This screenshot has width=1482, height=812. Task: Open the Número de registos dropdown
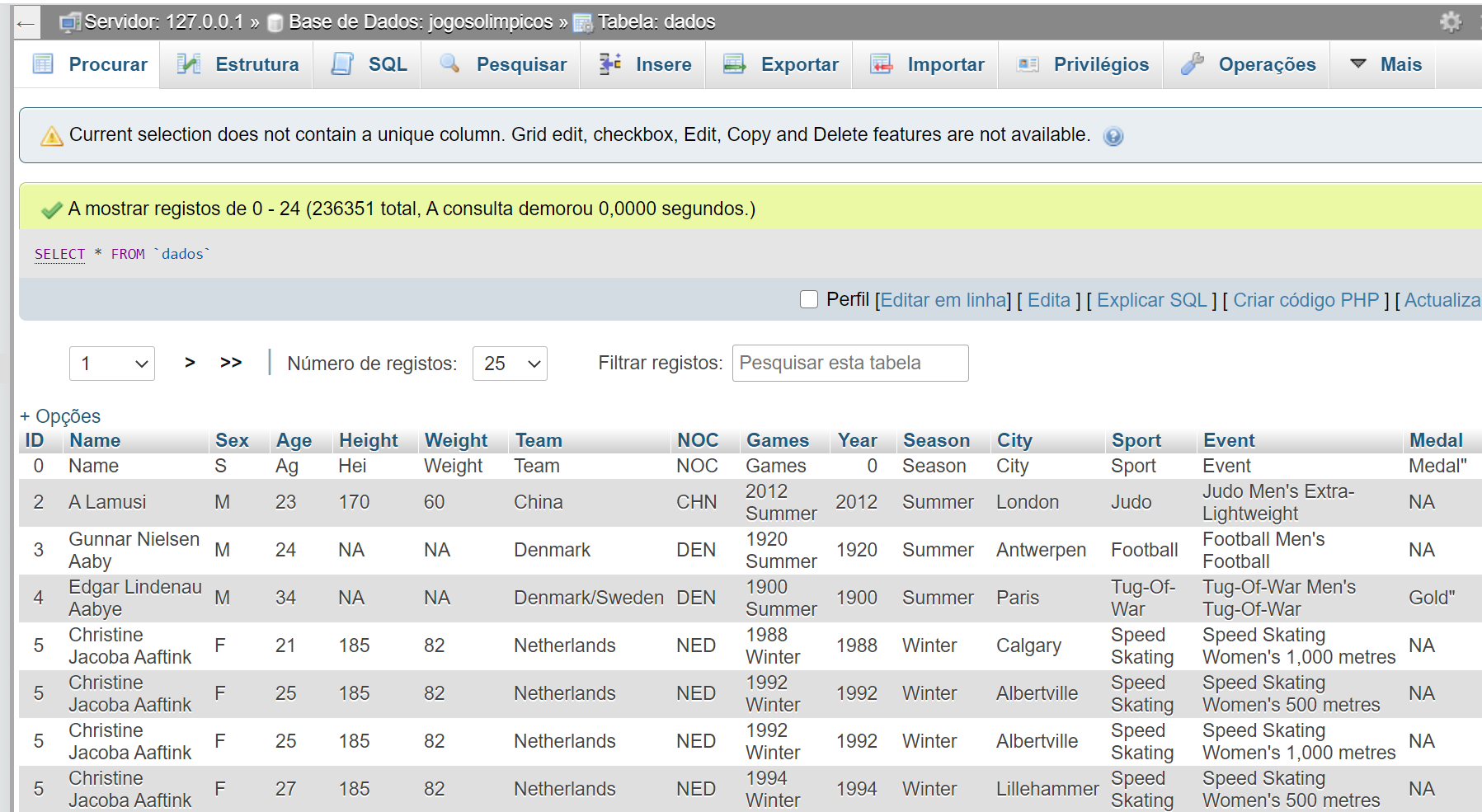click(510, 364)
